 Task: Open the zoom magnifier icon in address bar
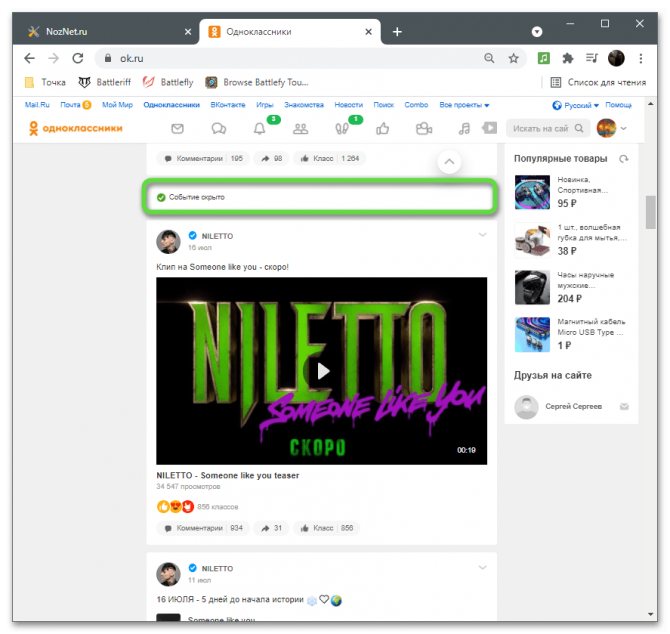(x=489, y=58)
